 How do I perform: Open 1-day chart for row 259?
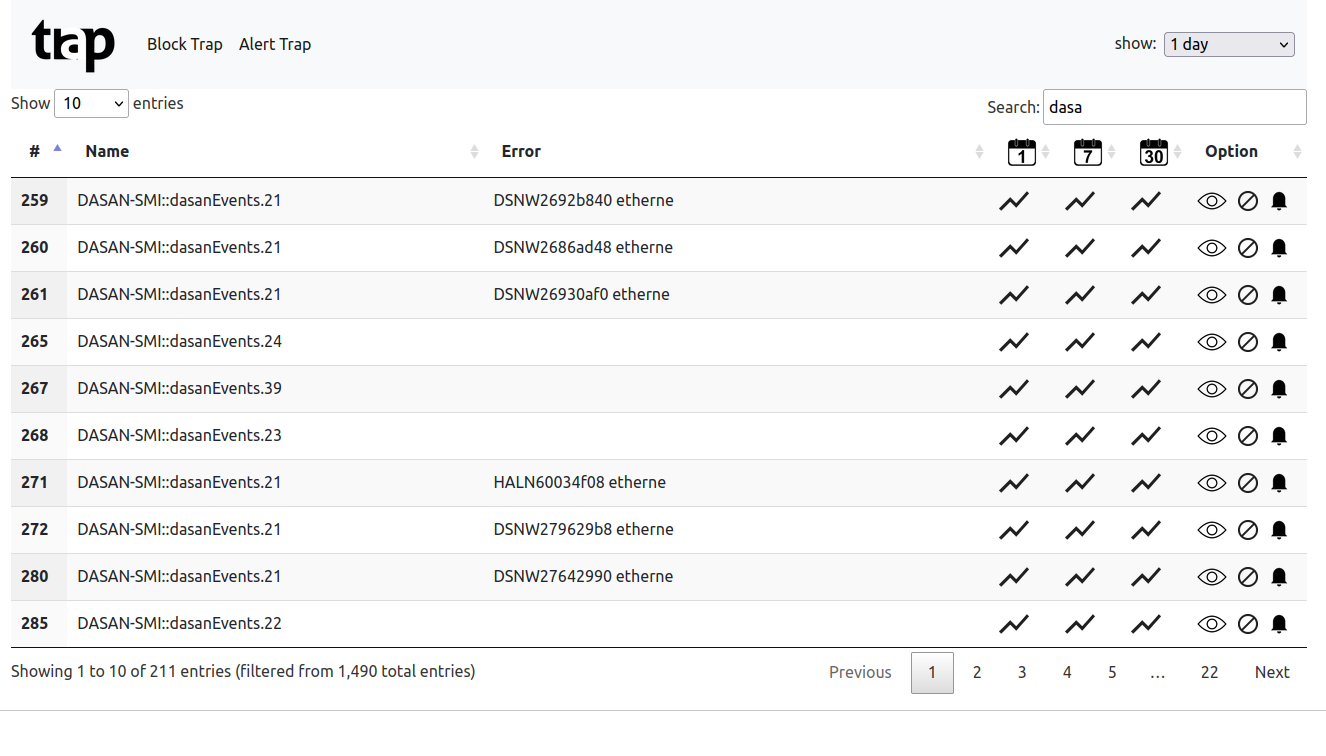tap(1014, 201)
